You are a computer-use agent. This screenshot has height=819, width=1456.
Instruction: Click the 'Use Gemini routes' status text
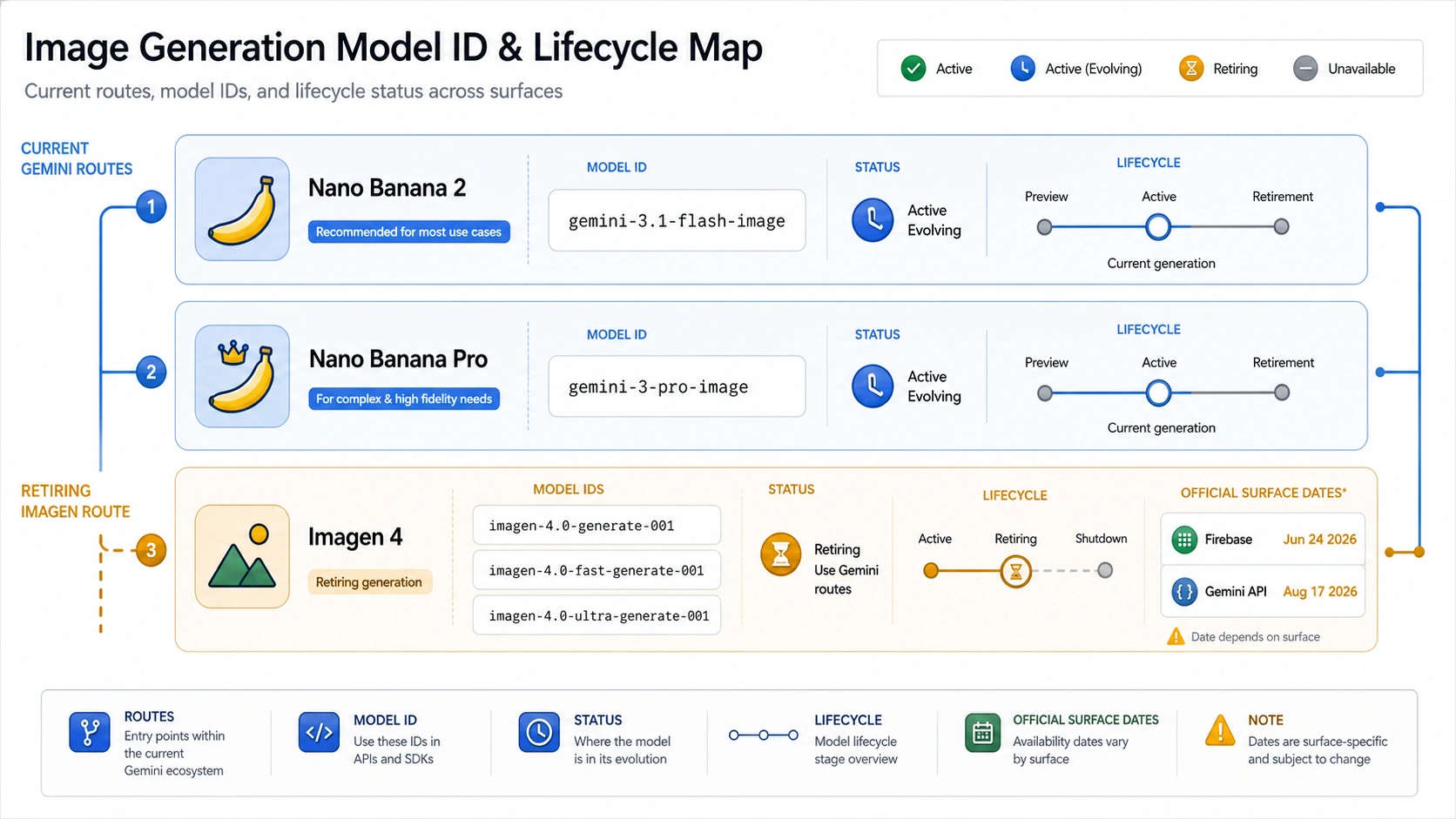(846, 580)
